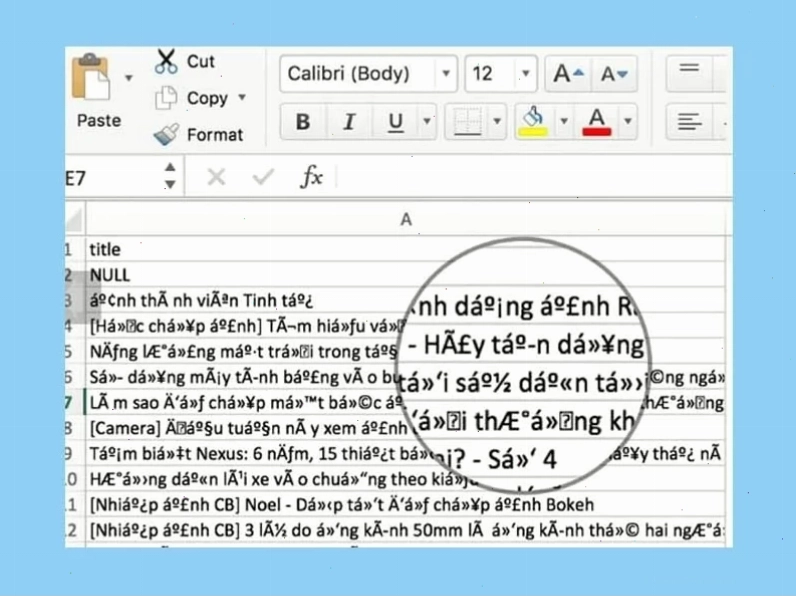Decrease font size with the smaller A
This screenshot has height=597, width=796.
tap(614, 74)
